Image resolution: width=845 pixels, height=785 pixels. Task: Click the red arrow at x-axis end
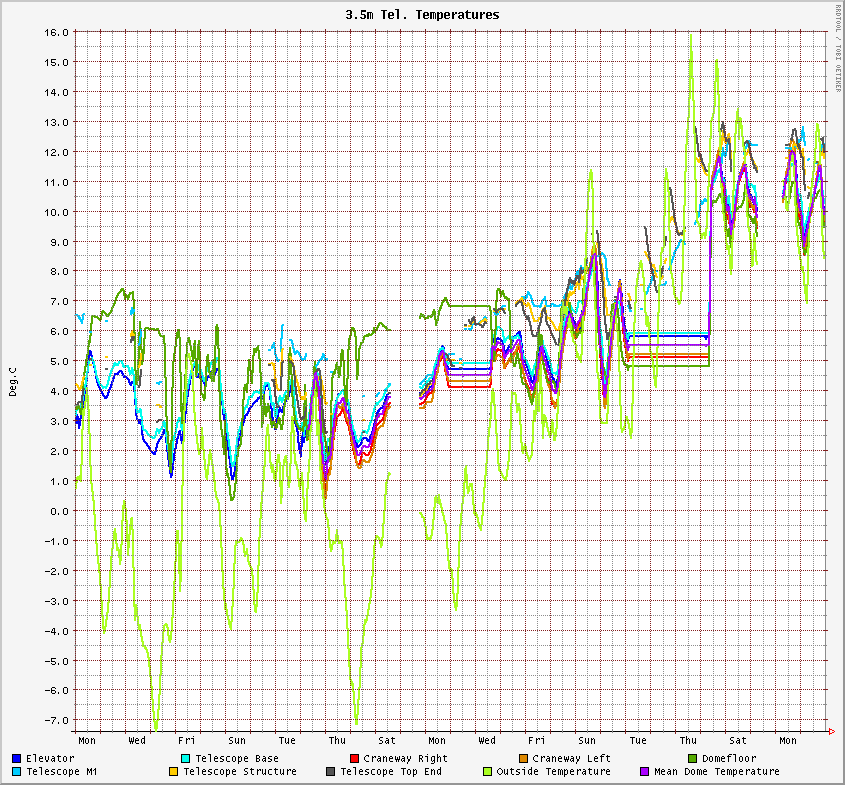pos(831,732)
